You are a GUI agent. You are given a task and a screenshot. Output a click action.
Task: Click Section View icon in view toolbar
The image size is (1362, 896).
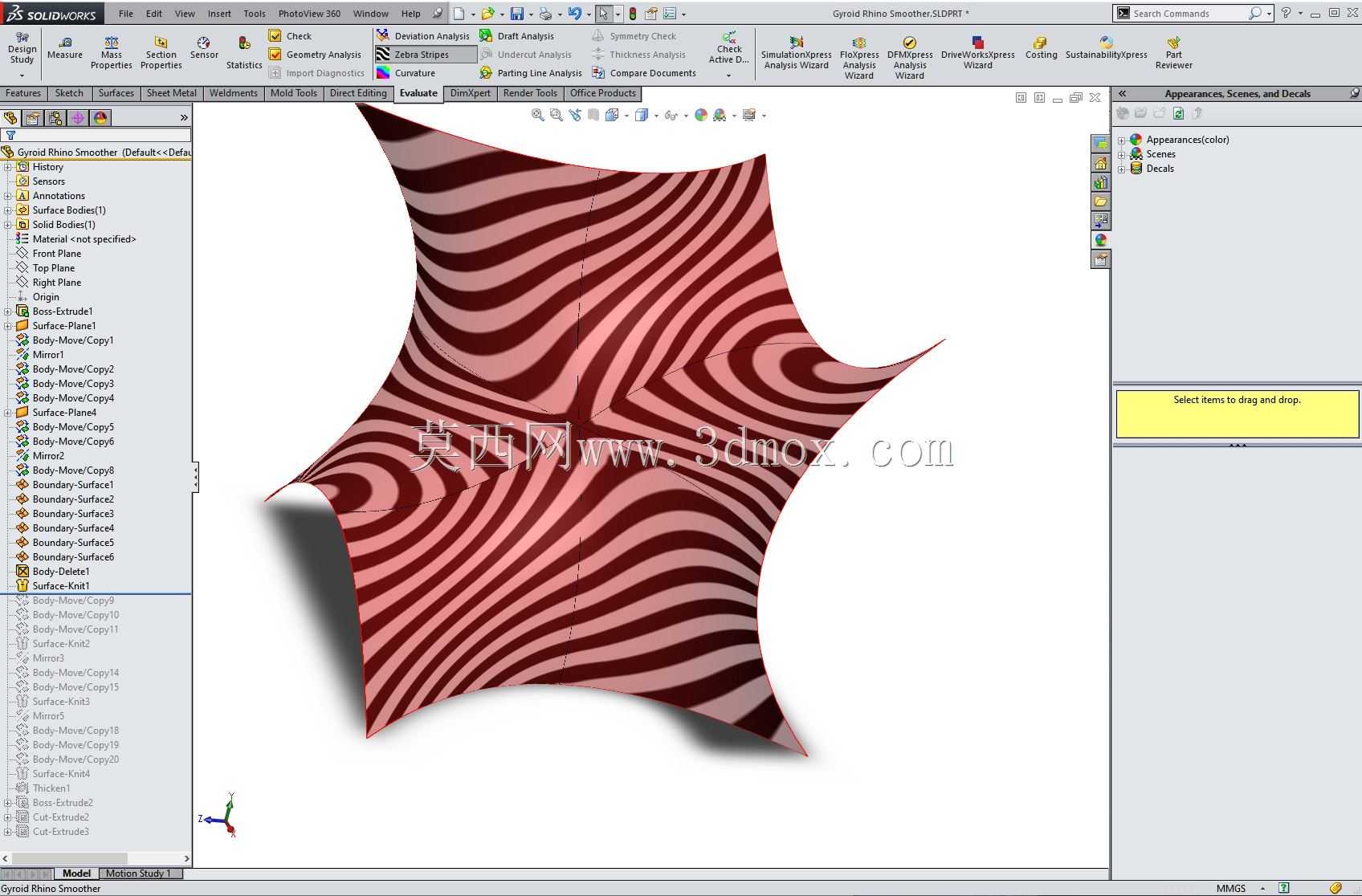tap(593, 115)
